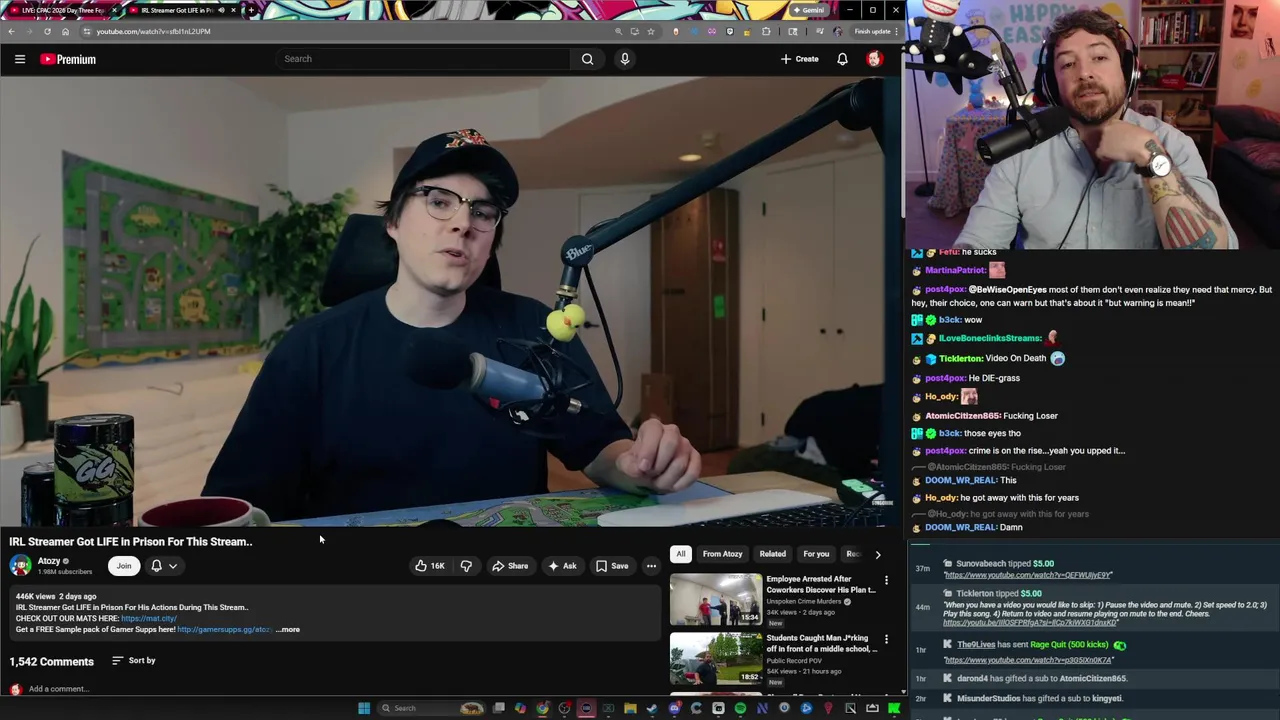
Task: Open the YouTube hamburger guide menu
Action: [19, 59]
